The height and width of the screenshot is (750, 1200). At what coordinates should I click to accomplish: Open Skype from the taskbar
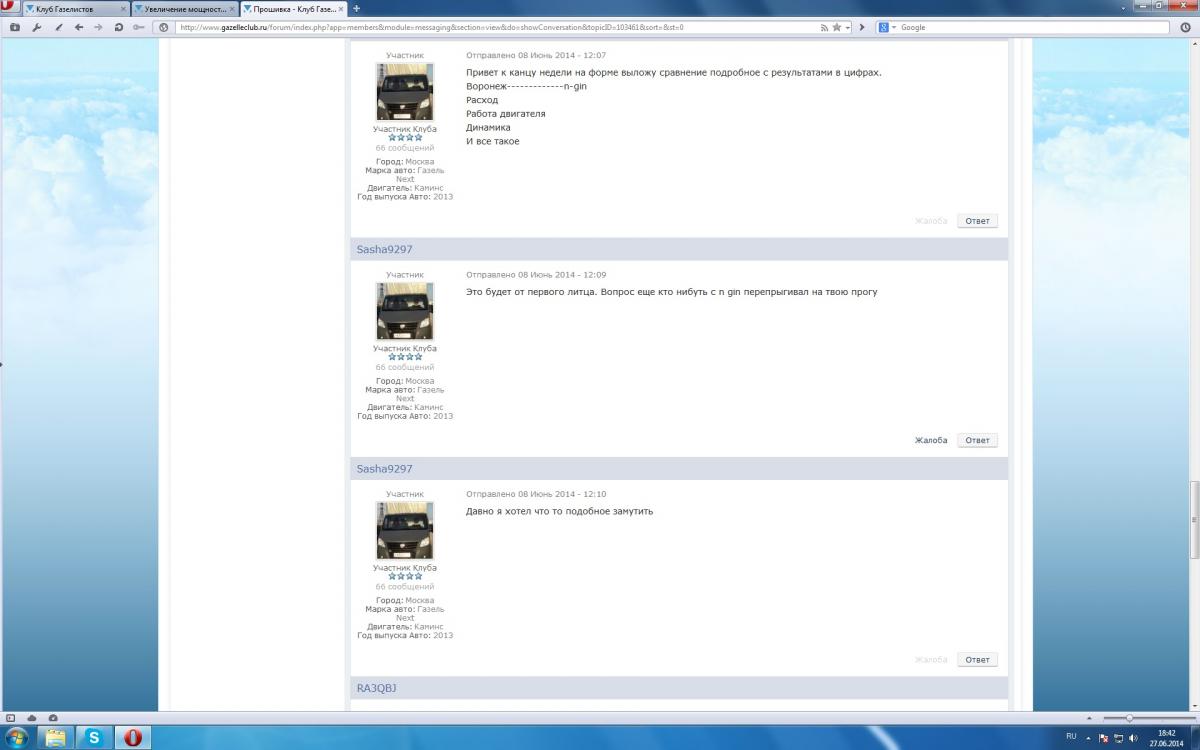pos(94,737)
